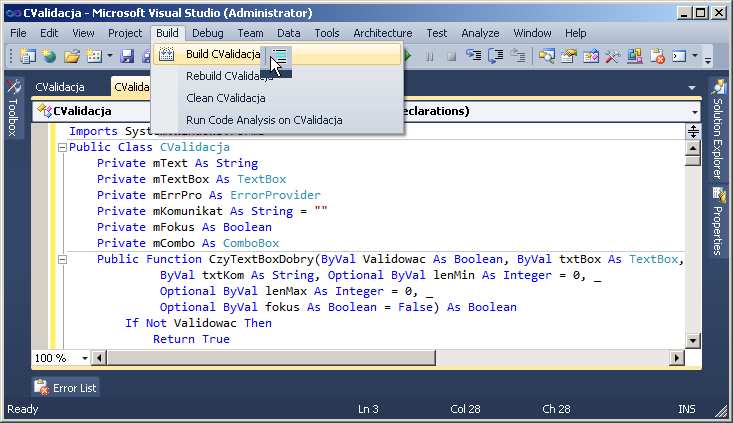Click the New Project toolbar icon
The image size is (733, 423).
tap(28, 56)
